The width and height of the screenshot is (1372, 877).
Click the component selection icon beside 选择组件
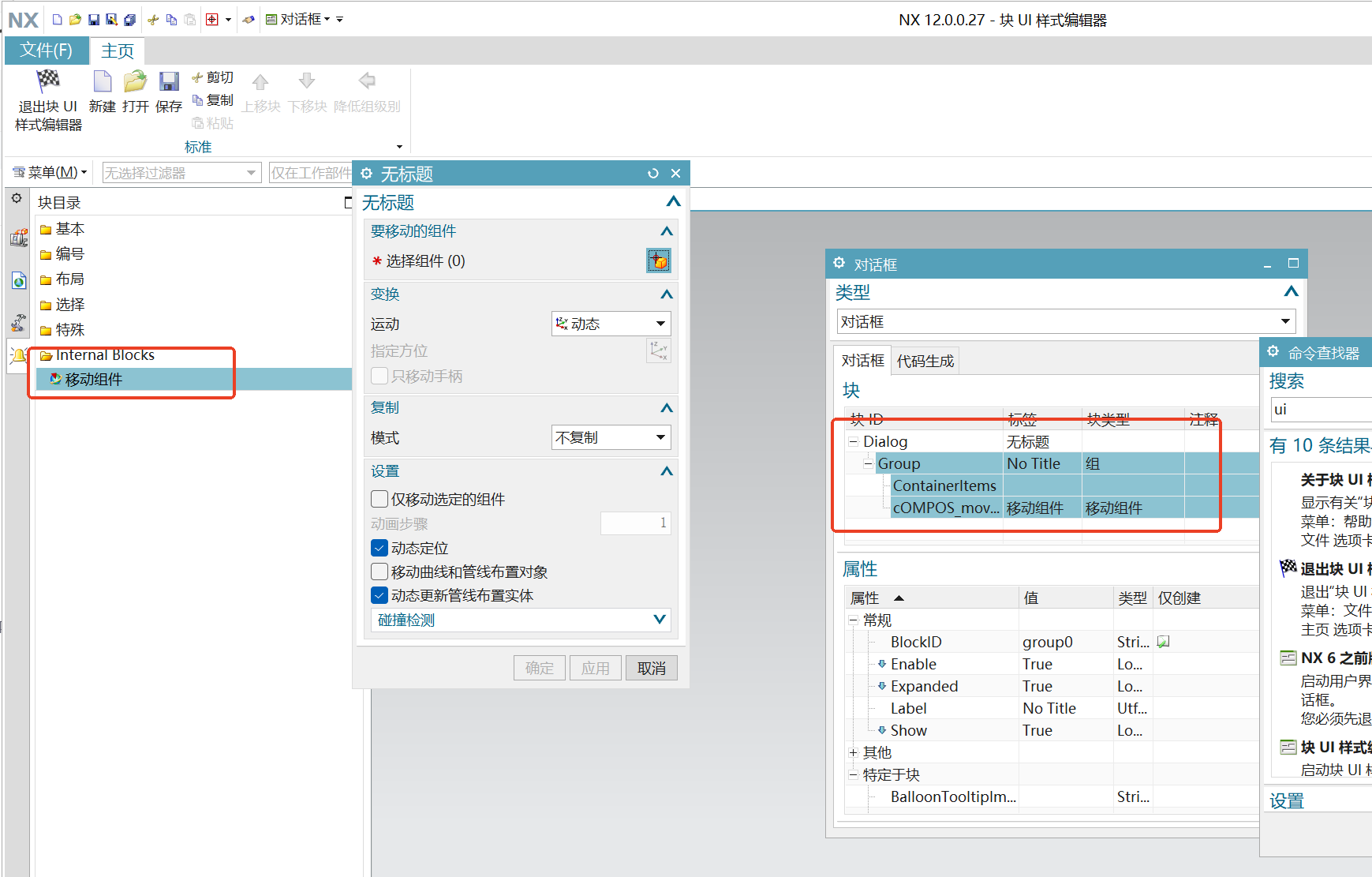pyautogui.click(x=659, y=260)
